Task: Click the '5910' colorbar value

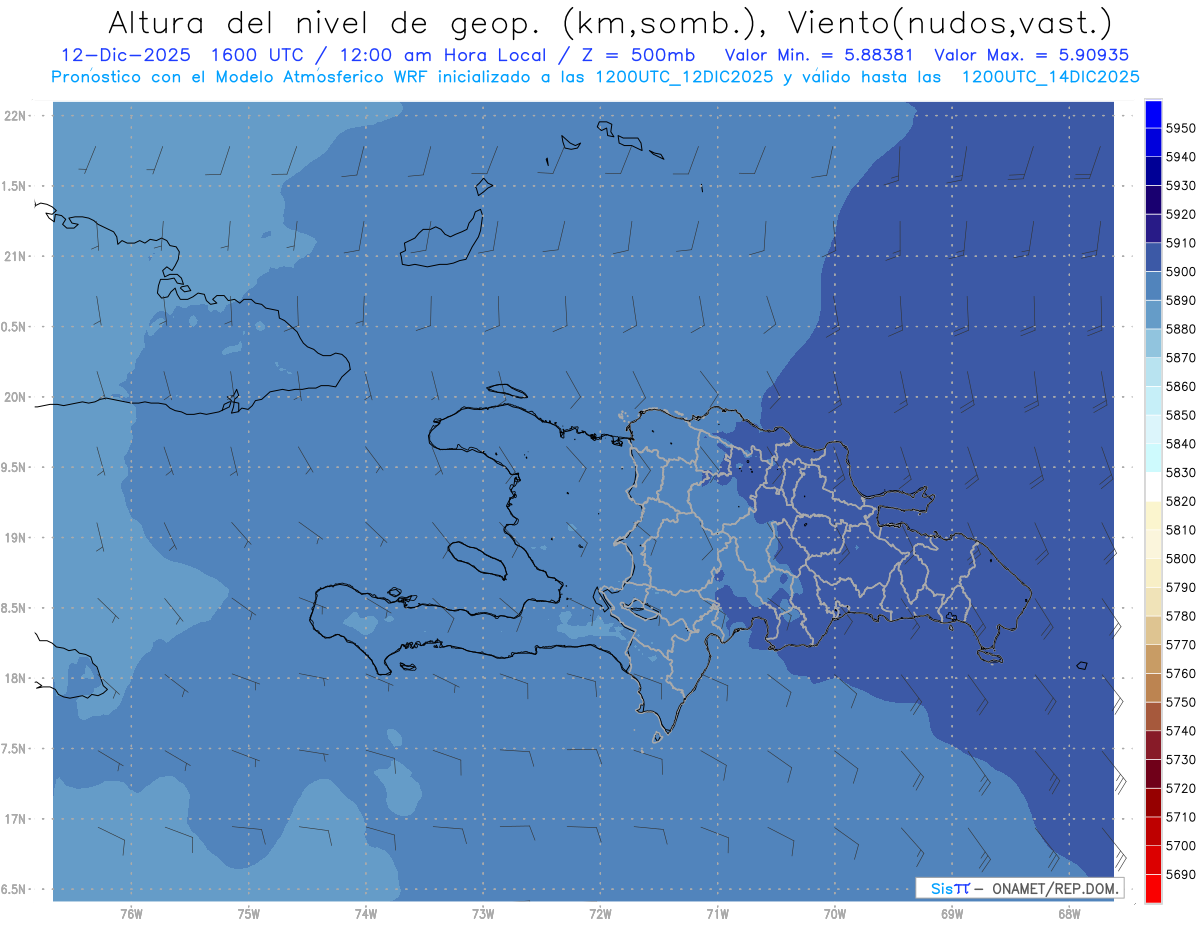Action: [1181, 243]
